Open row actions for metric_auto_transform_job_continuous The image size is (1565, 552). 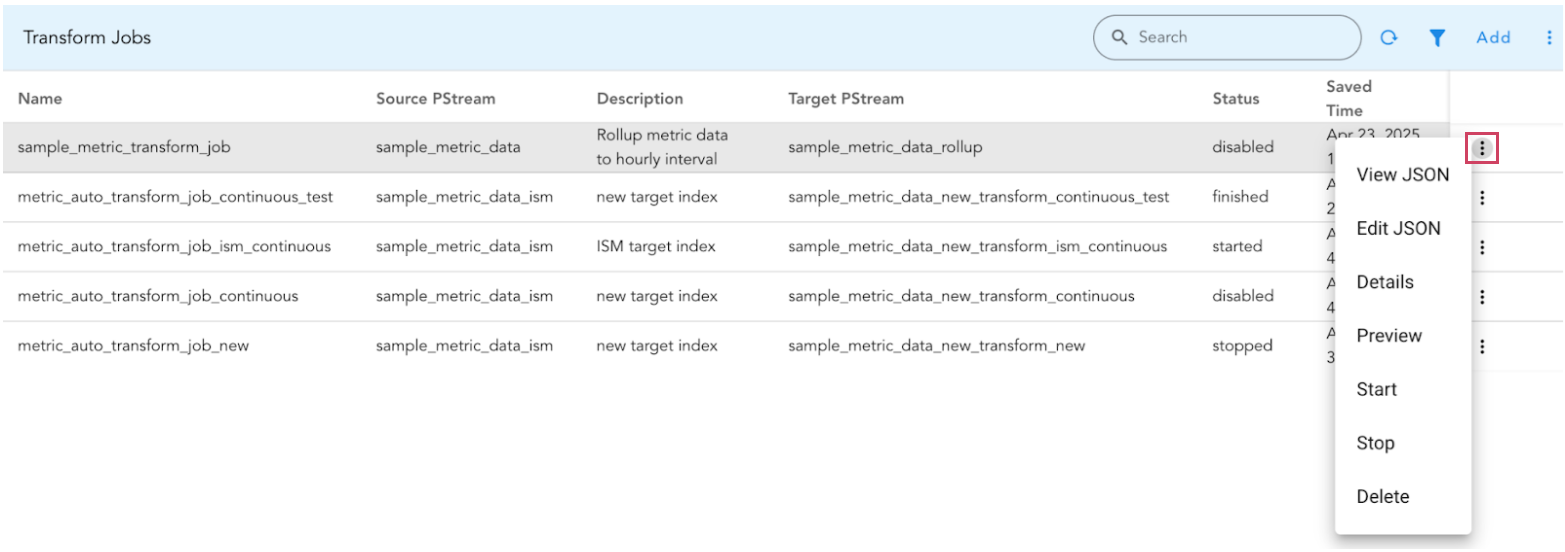pyautogui.click(x=1482, y=296)
